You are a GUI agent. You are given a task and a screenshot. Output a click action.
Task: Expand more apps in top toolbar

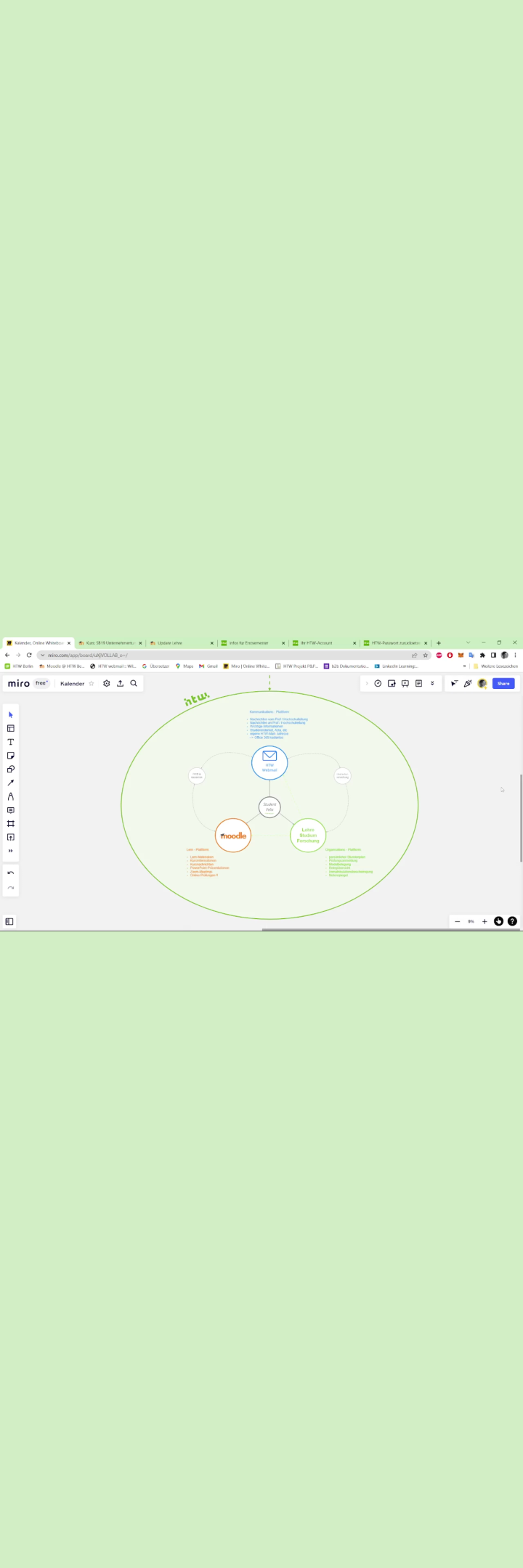(x=432, y=683)
